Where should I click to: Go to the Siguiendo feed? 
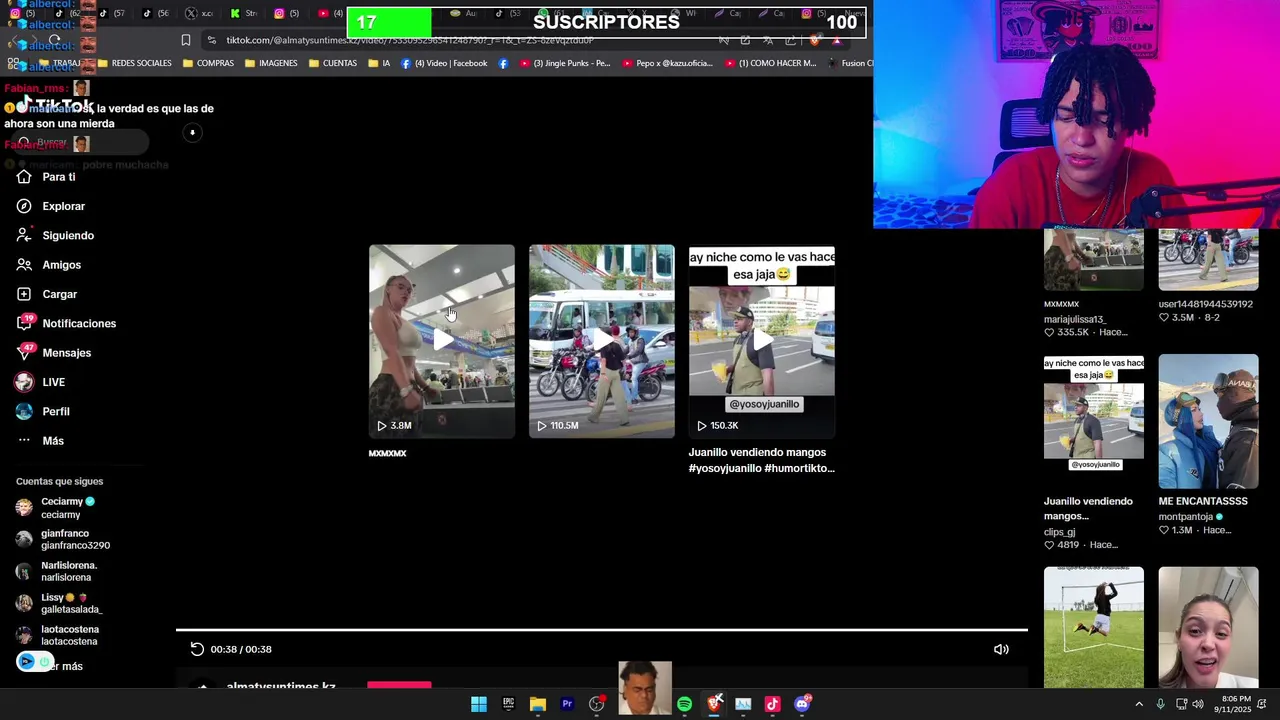[55, 236]
